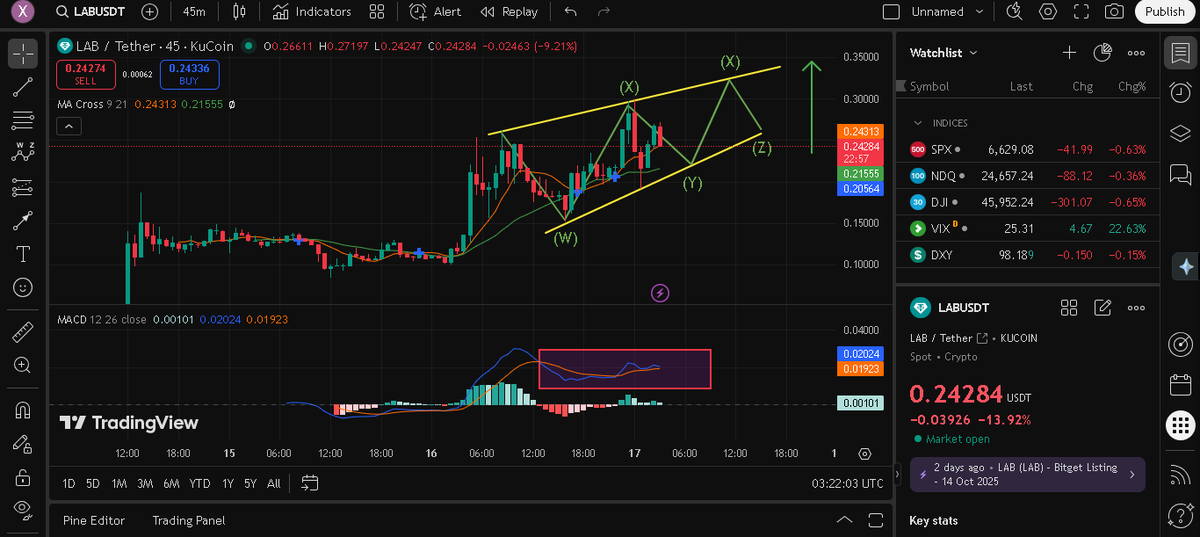This screenshot has width=1200, height=537.
Task: Open the object tree layers panel
Action: click(x=1180, y=134)
